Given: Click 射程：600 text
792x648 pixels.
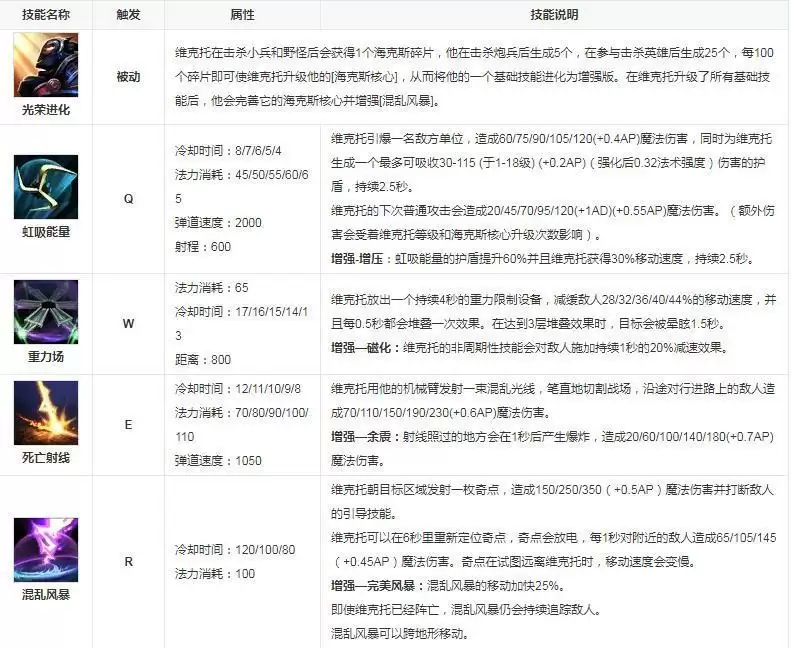Looking at the screenshot, I should click(x=203, y=246).
